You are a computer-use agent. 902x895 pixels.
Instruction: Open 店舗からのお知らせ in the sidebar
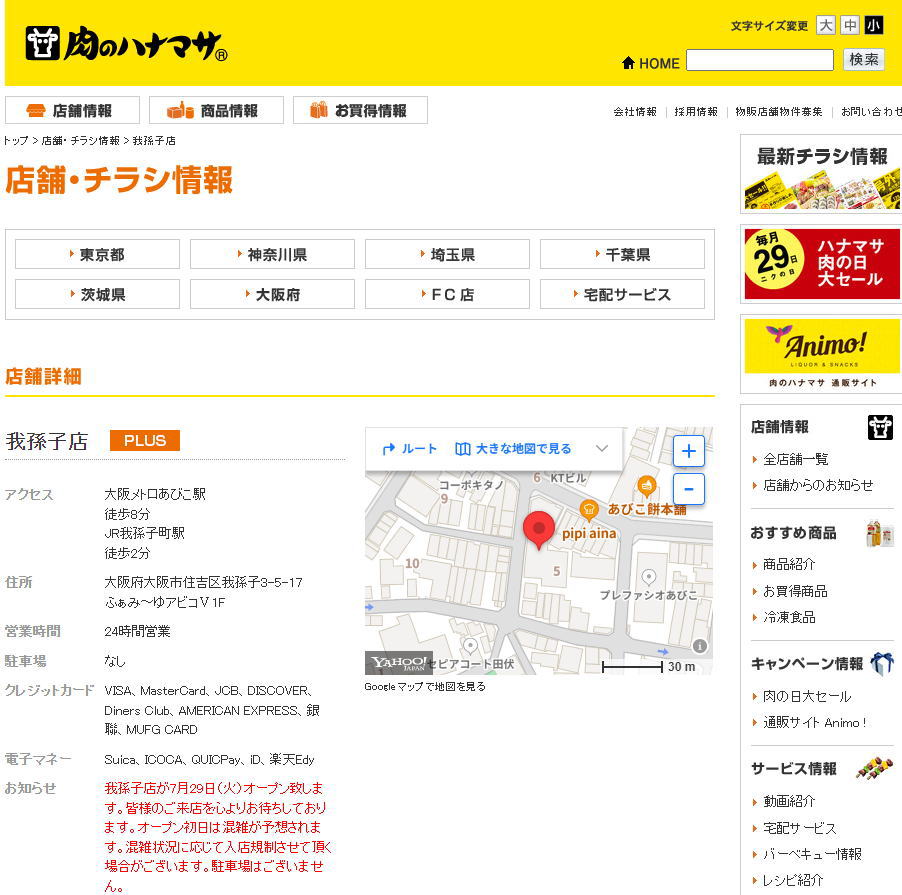(x=818, y=485)
